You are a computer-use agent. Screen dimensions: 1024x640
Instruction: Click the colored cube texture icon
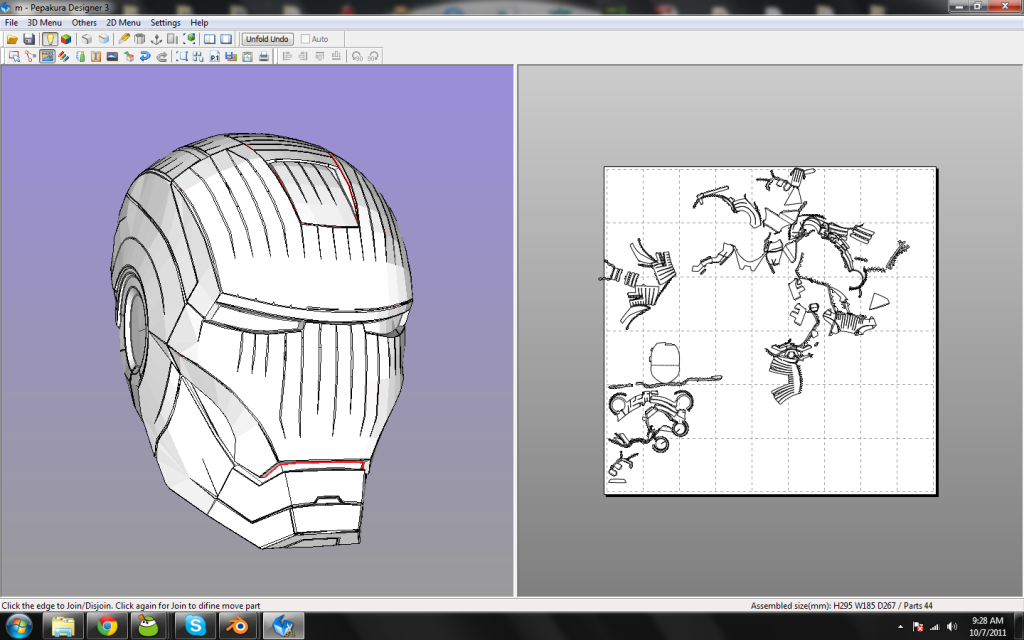(66, 39)
